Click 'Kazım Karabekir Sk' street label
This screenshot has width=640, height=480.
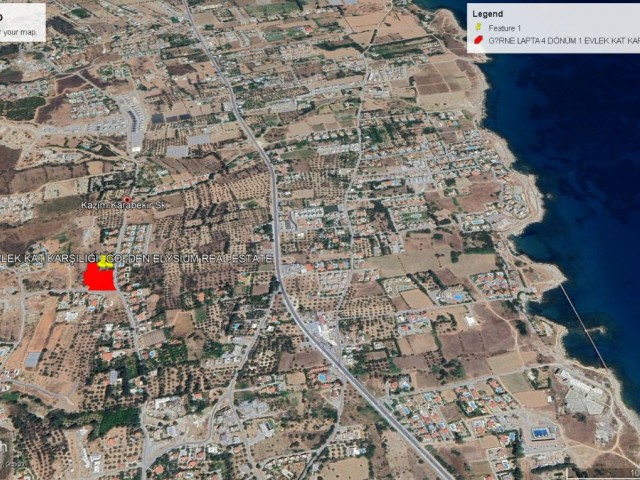coord(123,206)
